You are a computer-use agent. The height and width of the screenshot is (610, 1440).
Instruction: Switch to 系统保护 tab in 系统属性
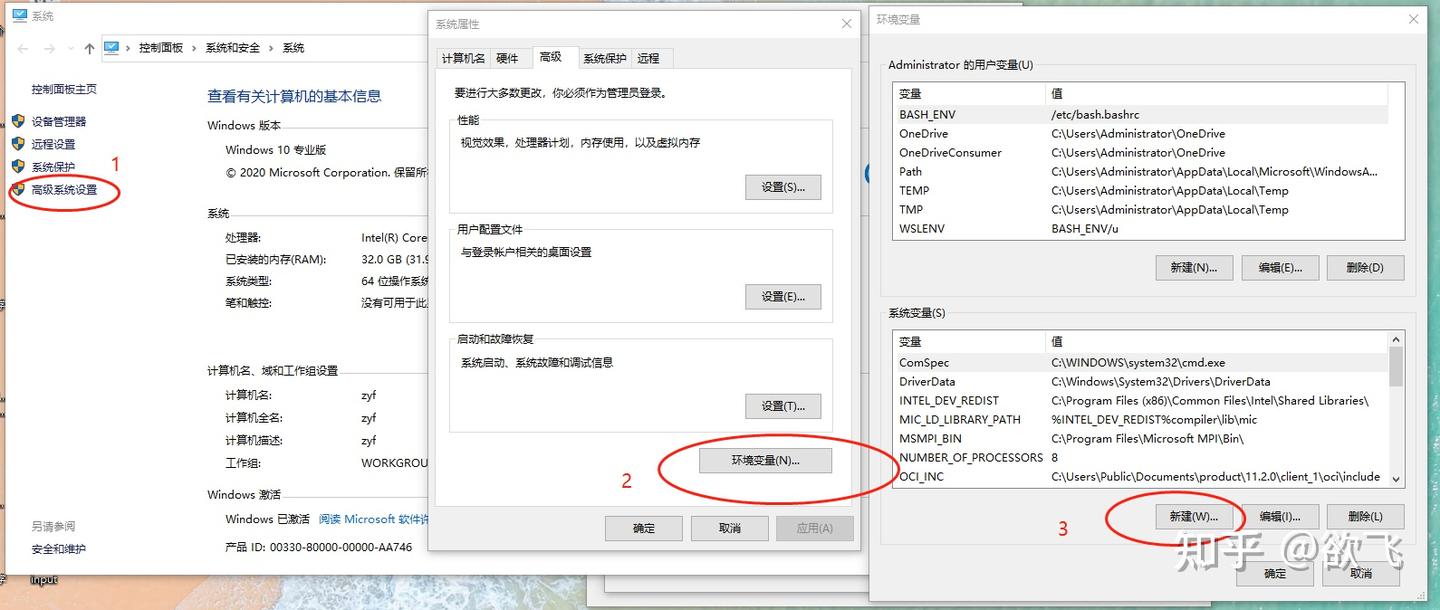(605, 58)
